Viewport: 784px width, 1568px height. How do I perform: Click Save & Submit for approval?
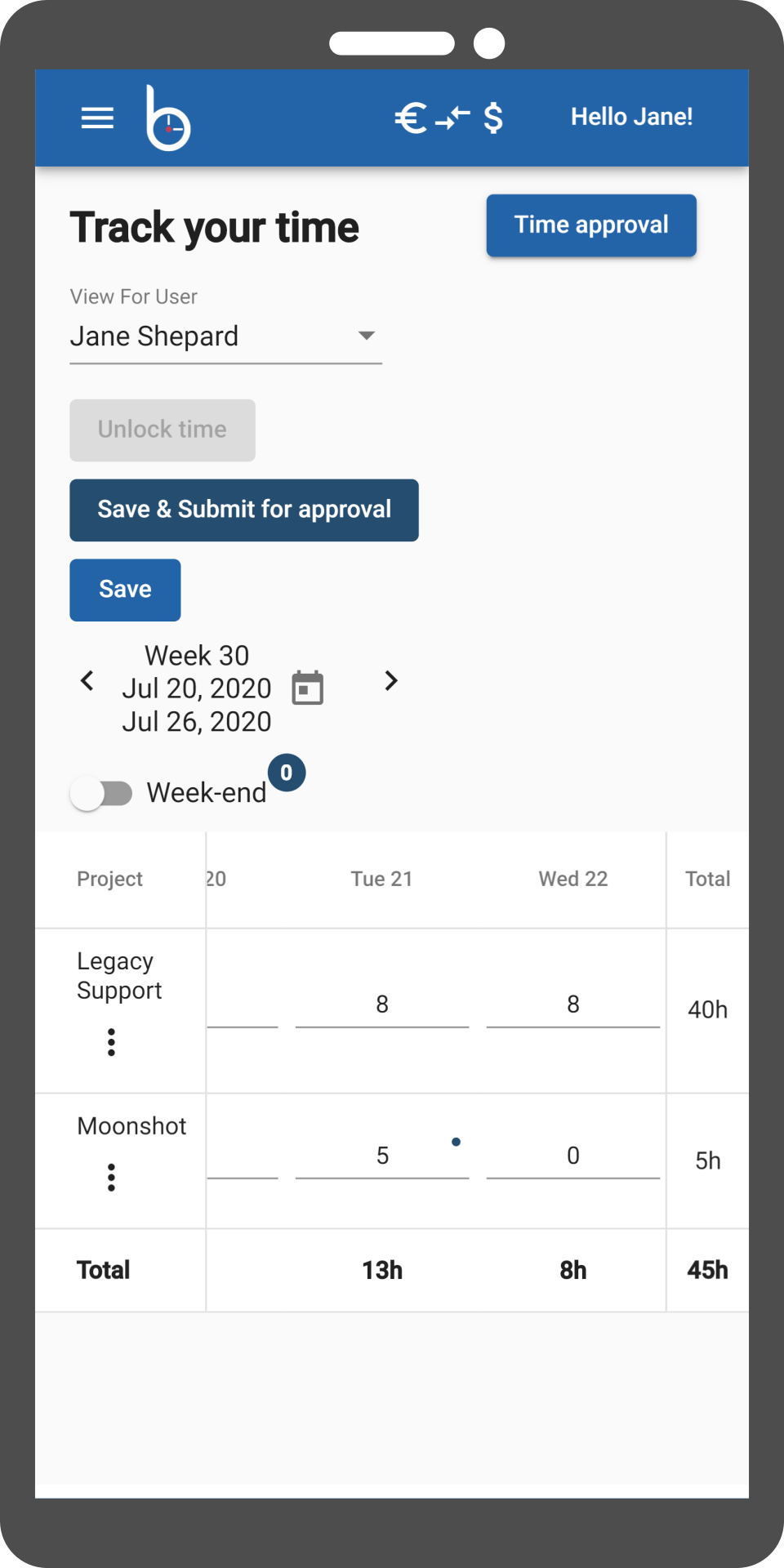pos(244,510)
